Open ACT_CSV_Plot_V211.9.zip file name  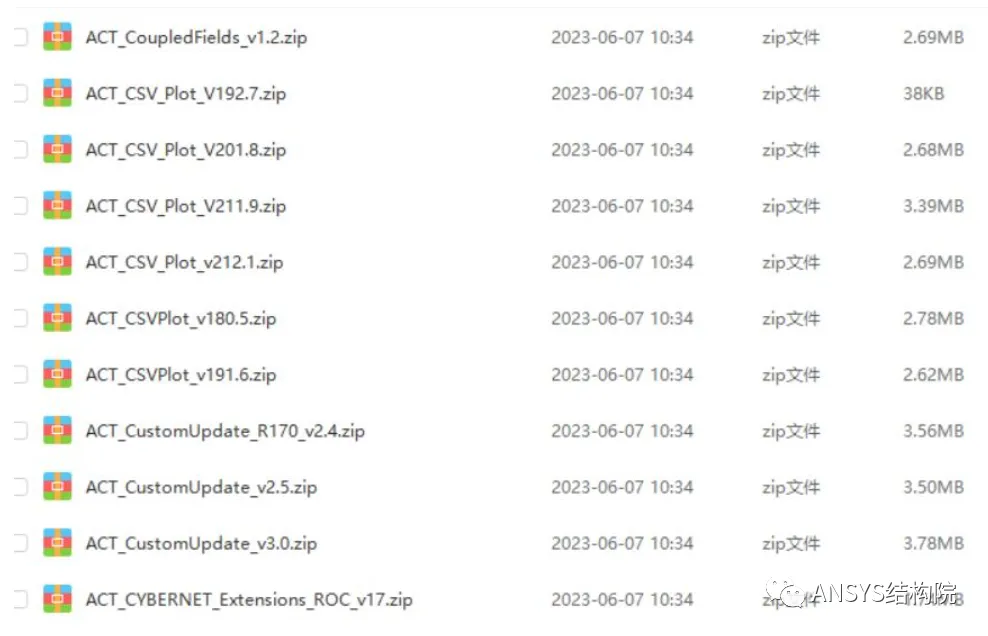pyautogui.click(x=186, y=206)
